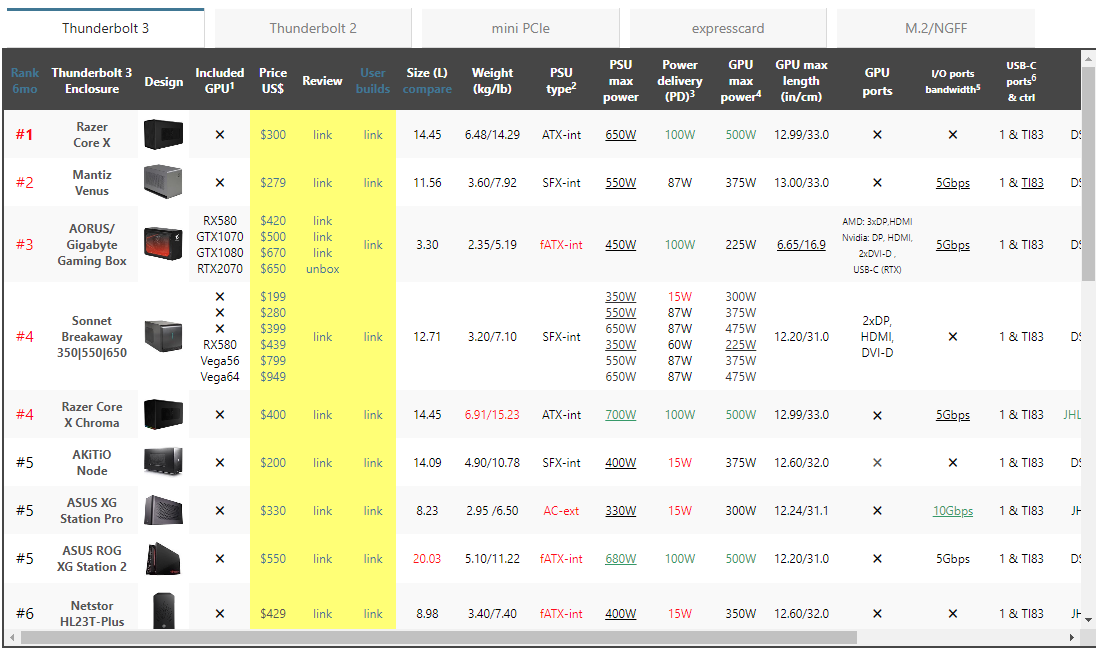
Task: Select the Thunderbolt 3 tab
Action: pyautogui.click(x=105, y=28)
